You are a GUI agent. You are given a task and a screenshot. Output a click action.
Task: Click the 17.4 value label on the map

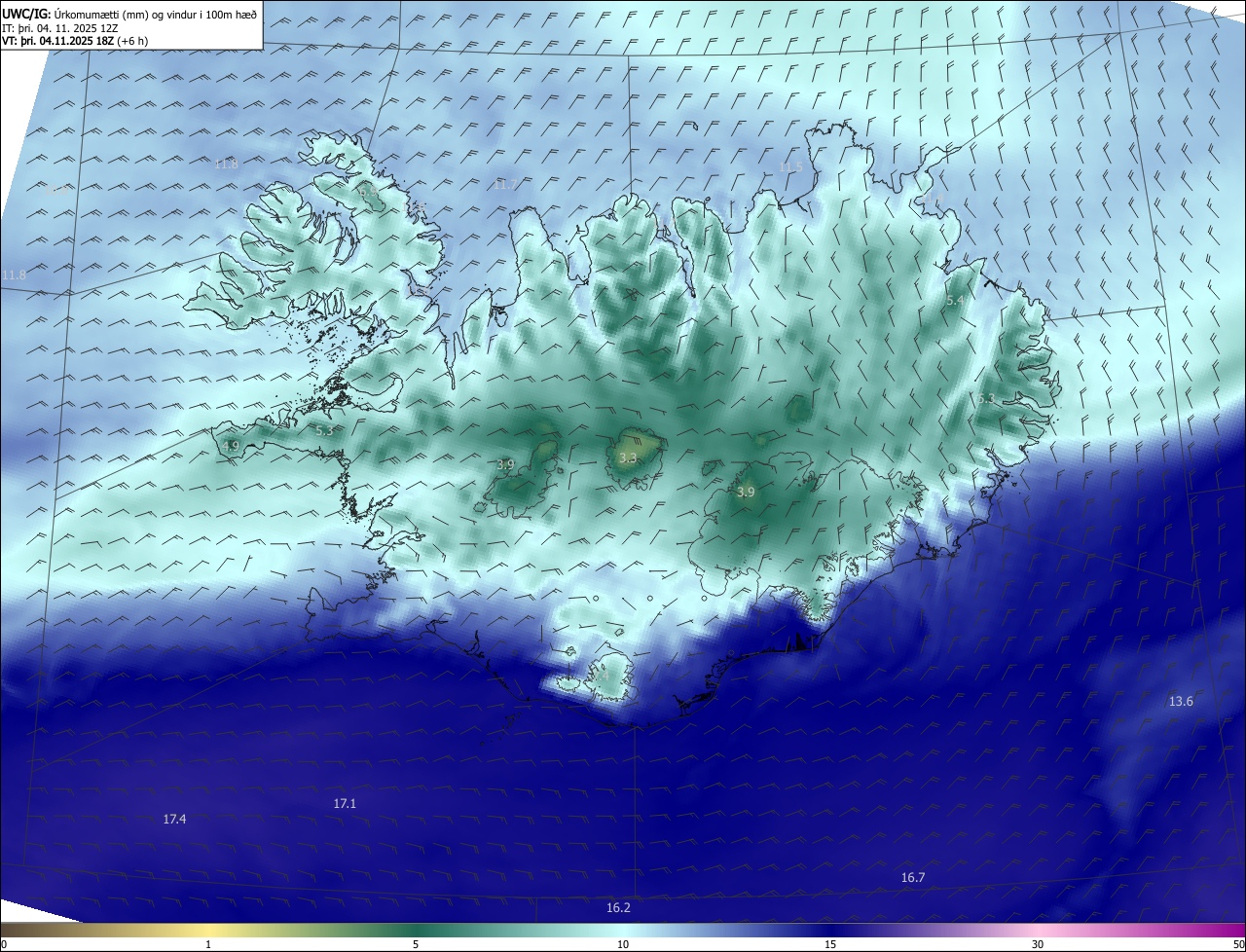click(174, 820)
